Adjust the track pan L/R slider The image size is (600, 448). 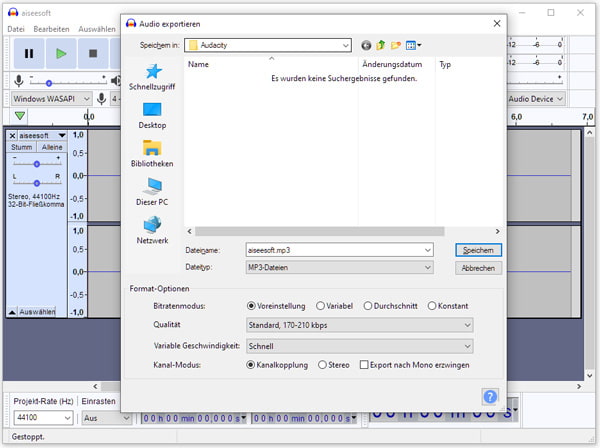(x=37, y=183)
